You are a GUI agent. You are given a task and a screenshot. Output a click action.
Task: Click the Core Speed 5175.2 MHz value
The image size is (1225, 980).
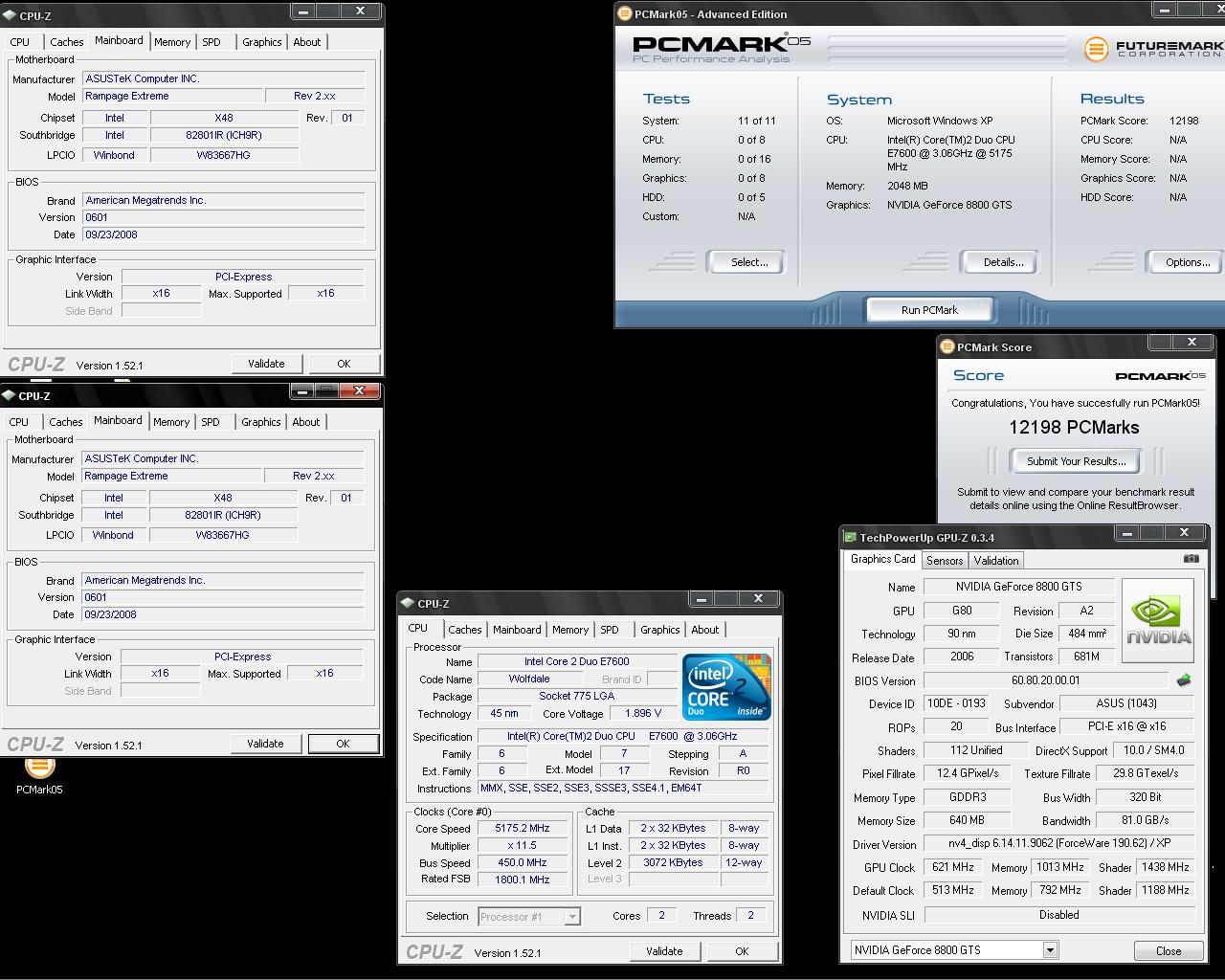coord(523,829)
